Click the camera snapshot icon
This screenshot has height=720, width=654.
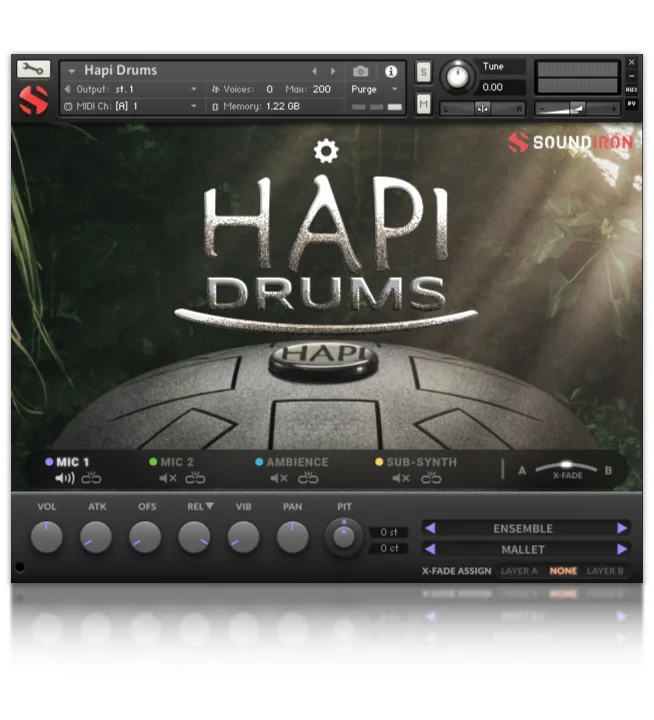coord(361,72)
